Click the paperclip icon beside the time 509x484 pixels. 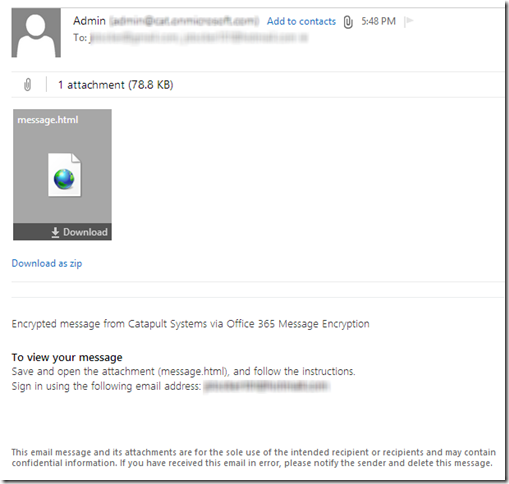point(348,22)
